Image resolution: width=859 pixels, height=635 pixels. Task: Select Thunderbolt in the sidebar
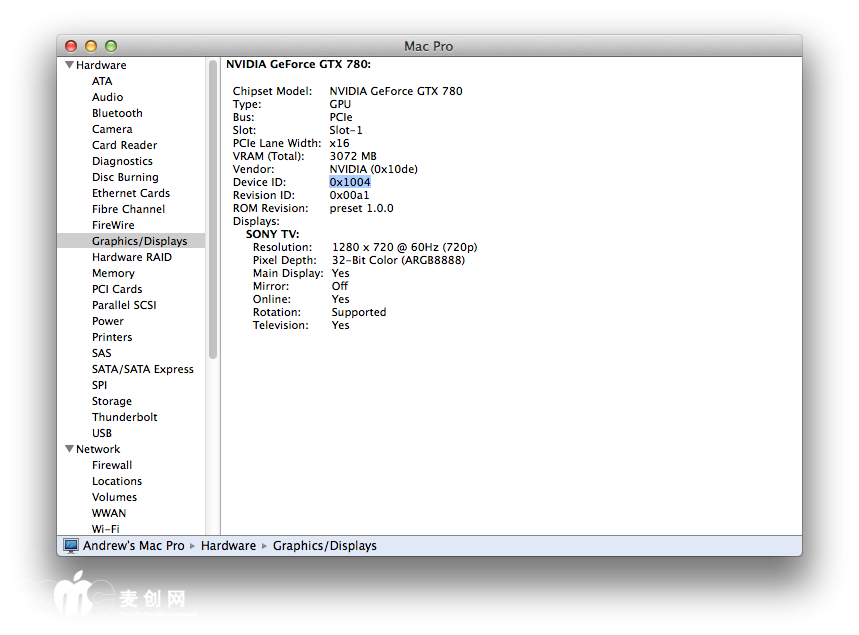[x=124, y=417]
